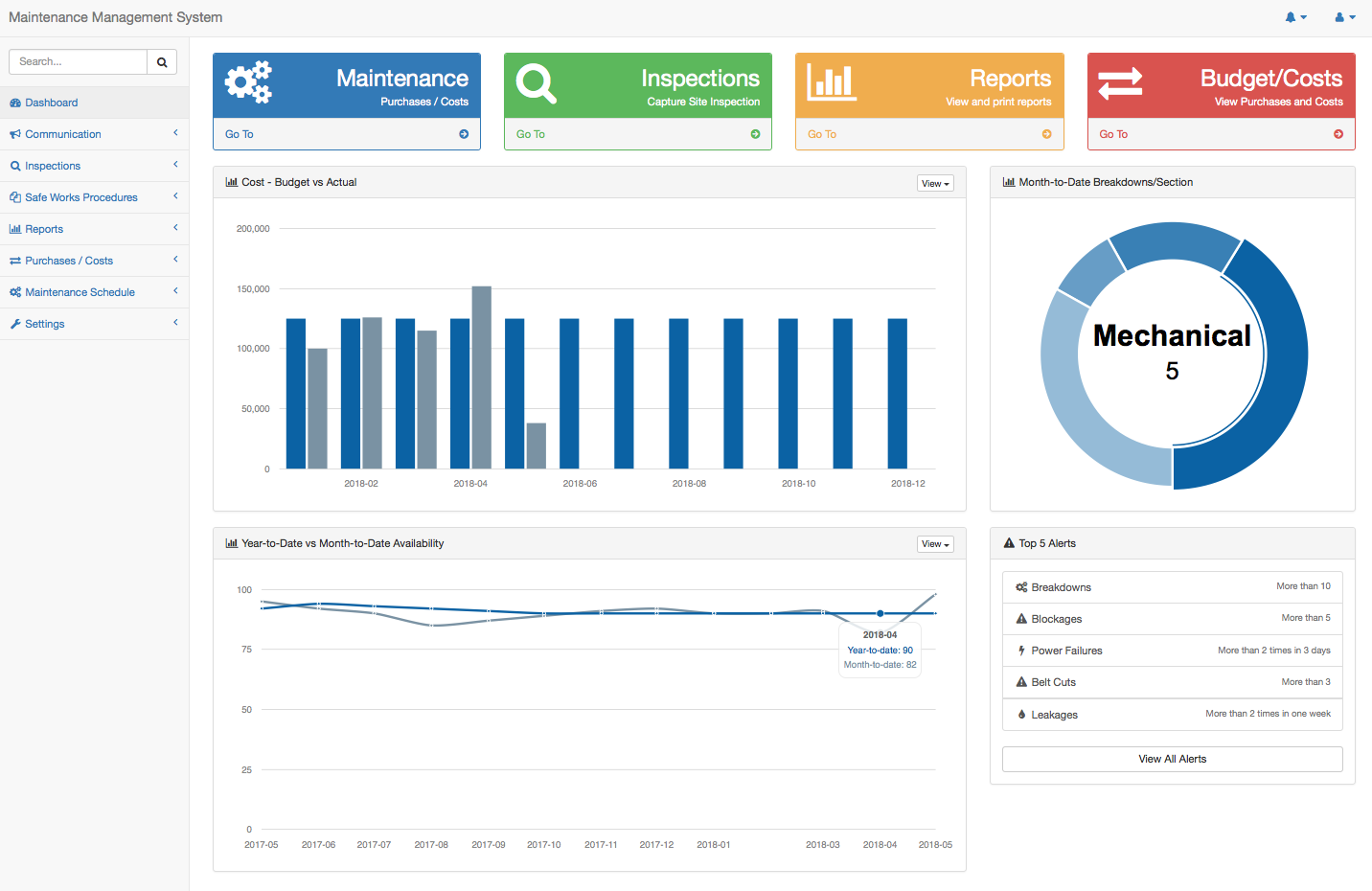Open the user account menu
The width and height of the screenshot is (1372, 891).
coord(1344,17)
